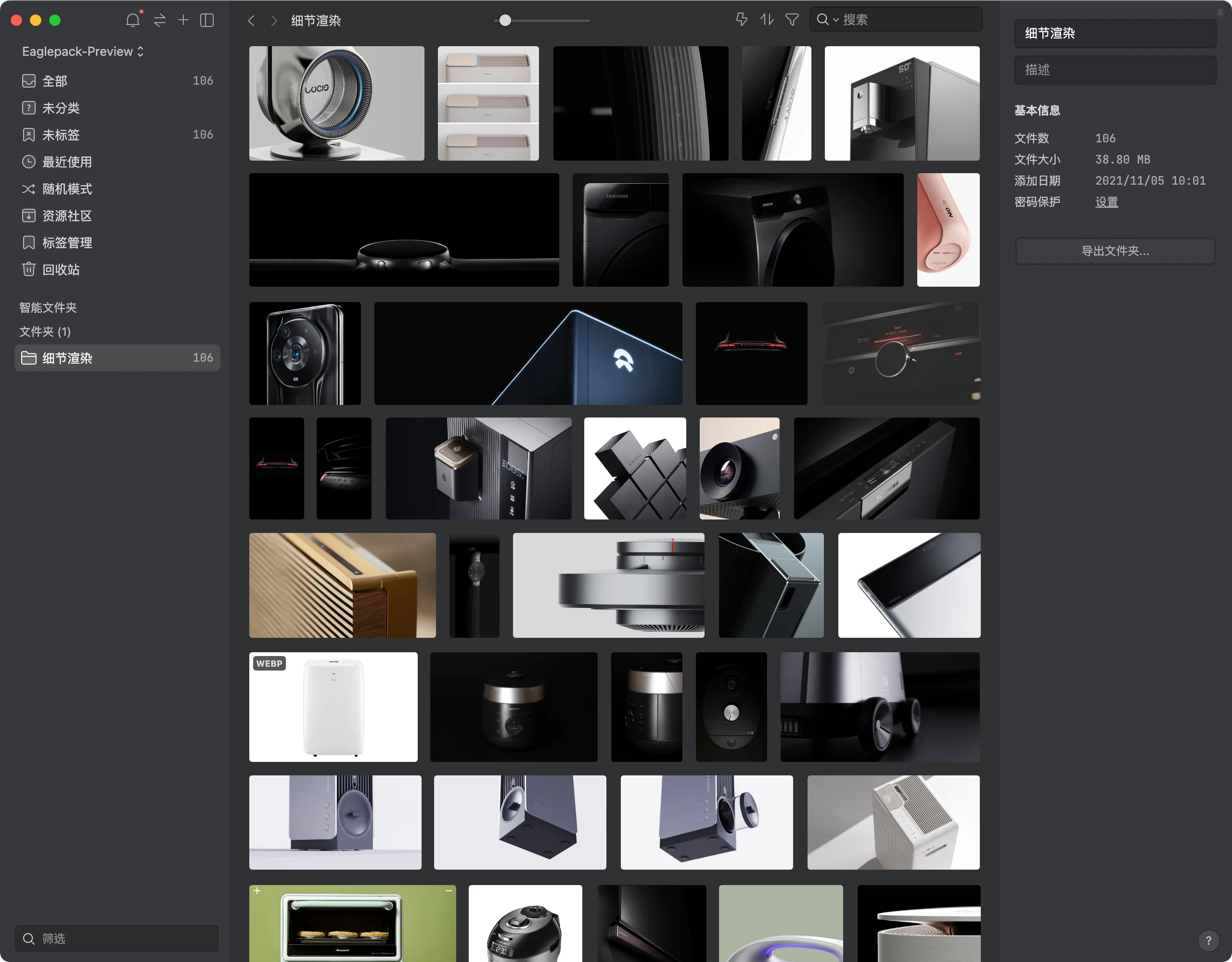The image size is (1232, 962).
Task: Select the Samsung washer front thumbnail
Action: (x=620, y=230)
